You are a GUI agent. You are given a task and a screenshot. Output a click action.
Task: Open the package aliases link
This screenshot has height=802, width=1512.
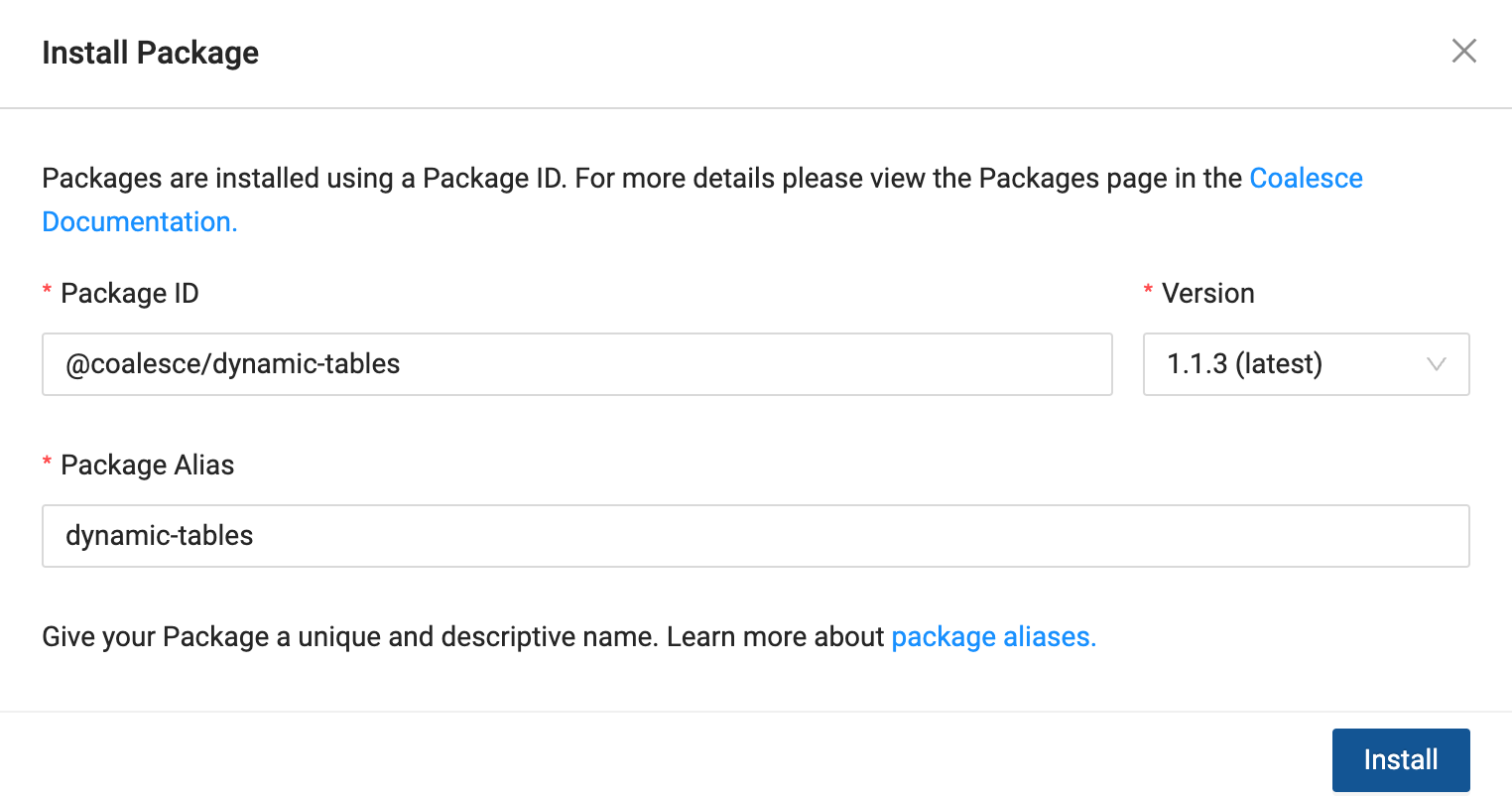(993, 637)
